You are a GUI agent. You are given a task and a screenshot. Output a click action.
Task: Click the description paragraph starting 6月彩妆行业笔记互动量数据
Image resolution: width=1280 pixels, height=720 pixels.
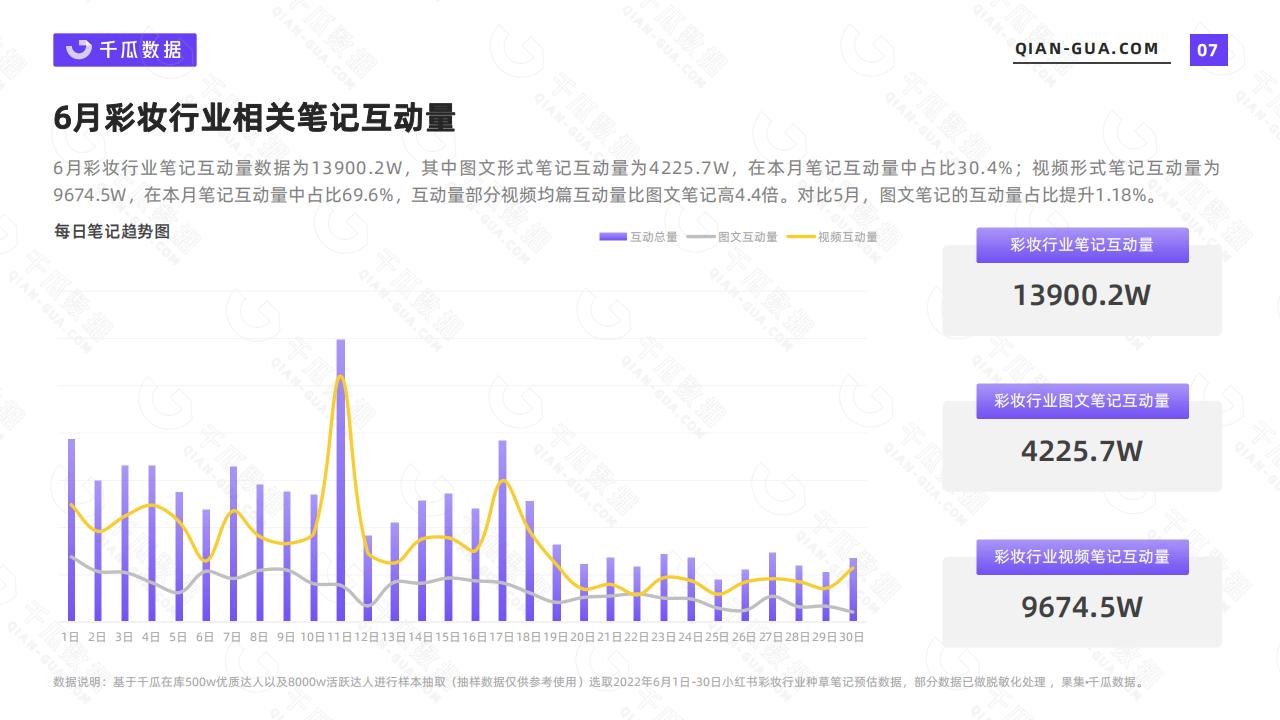click(x=638, y=181)
